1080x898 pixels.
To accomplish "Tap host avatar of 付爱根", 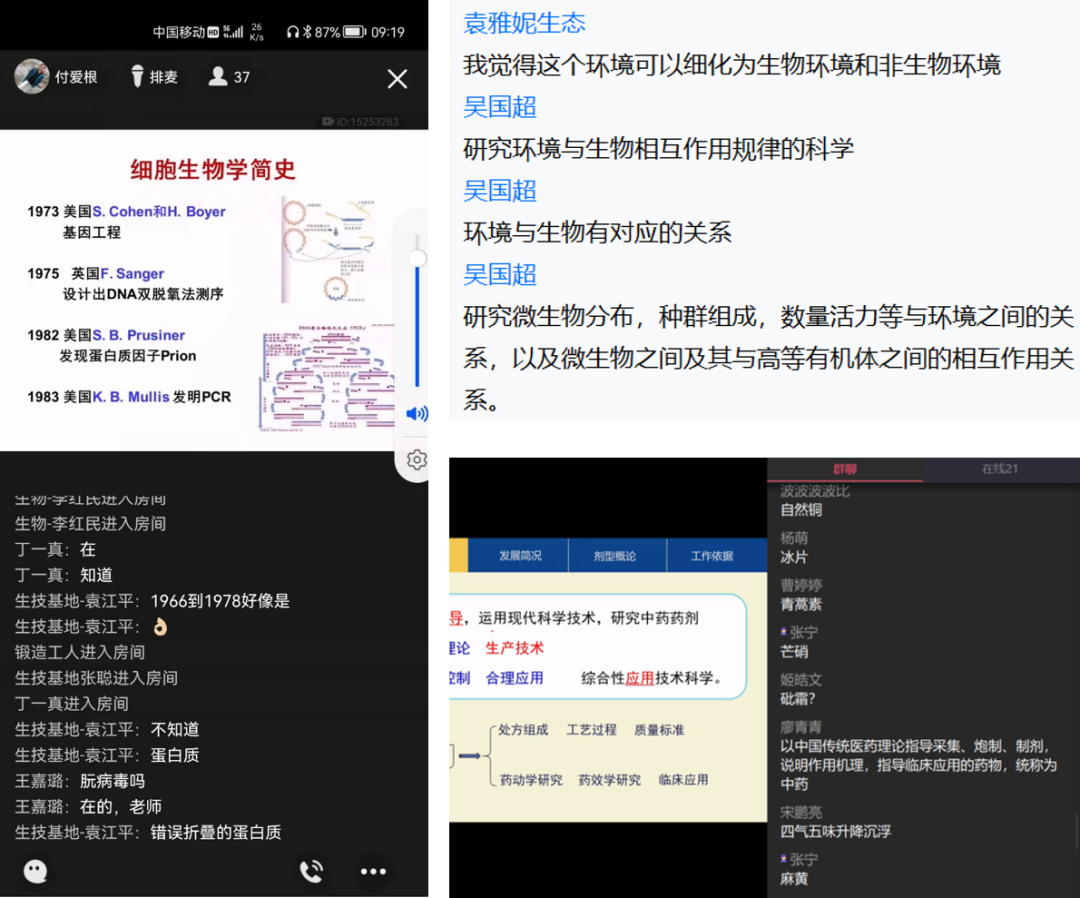I will coord(32,77).
